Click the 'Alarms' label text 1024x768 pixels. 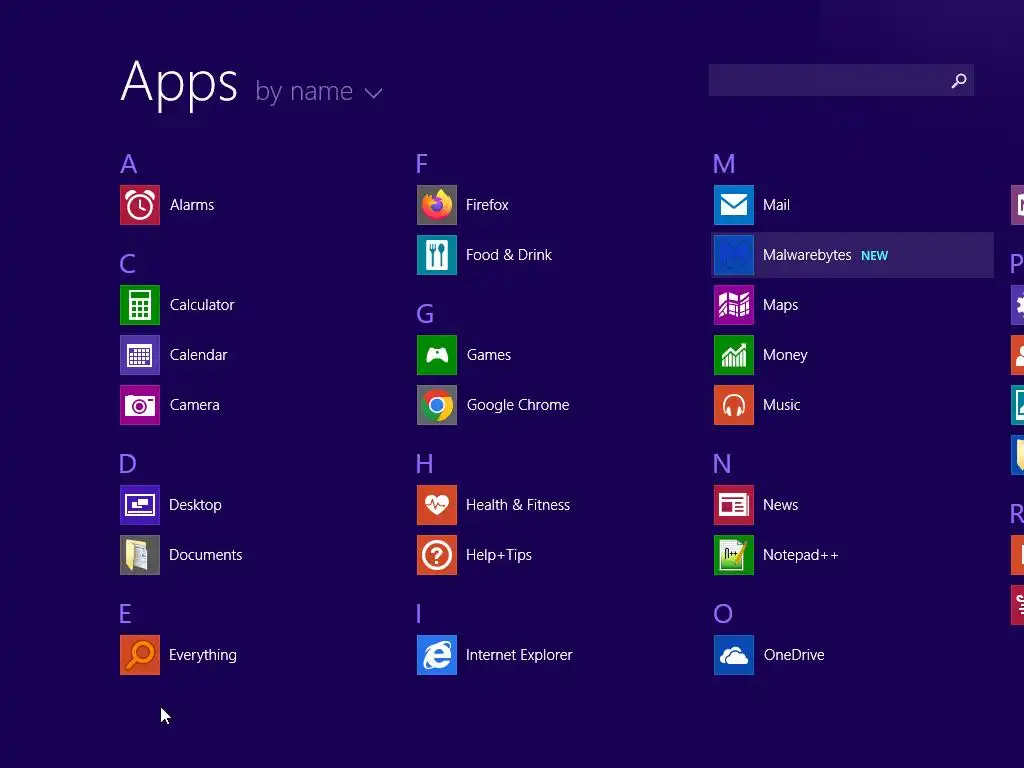click(192, 205)
